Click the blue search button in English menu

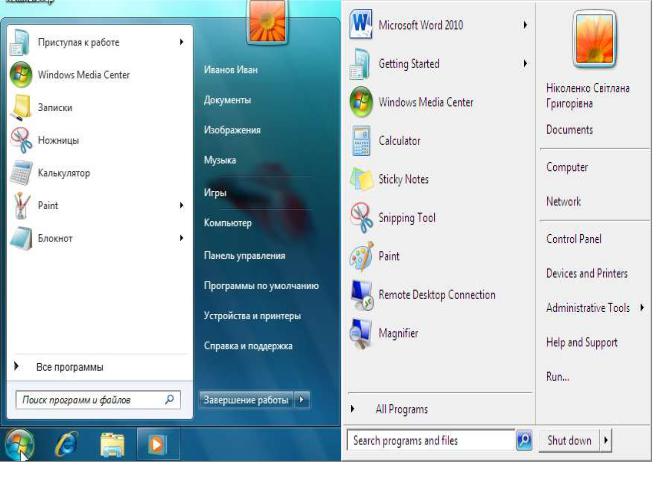(524, 440)
